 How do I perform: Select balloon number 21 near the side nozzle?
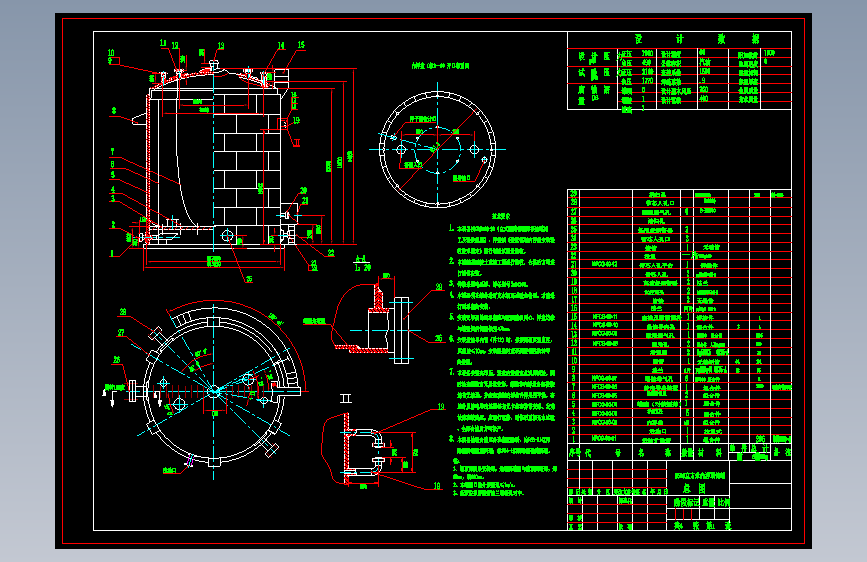coord(305,201)
